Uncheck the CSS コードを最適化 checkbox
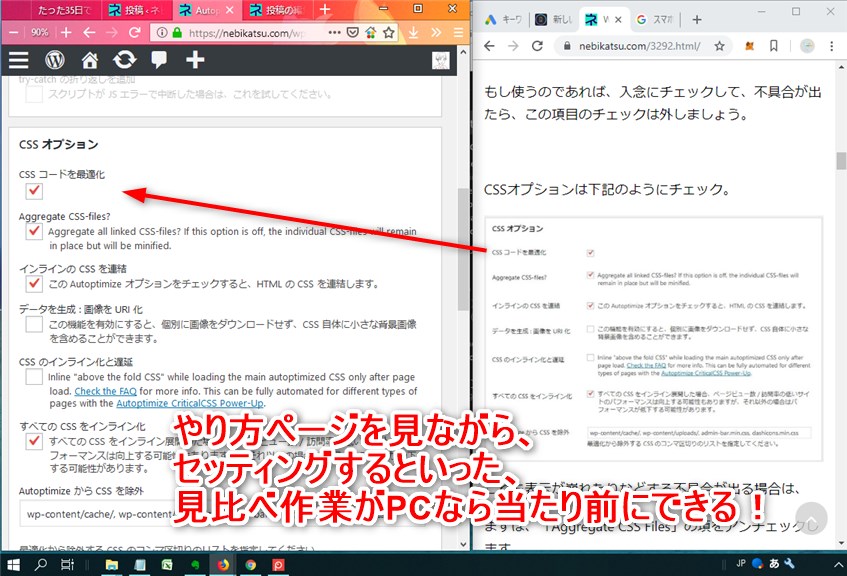Screen dimensions: 847x576 click(x=34, y=190)
